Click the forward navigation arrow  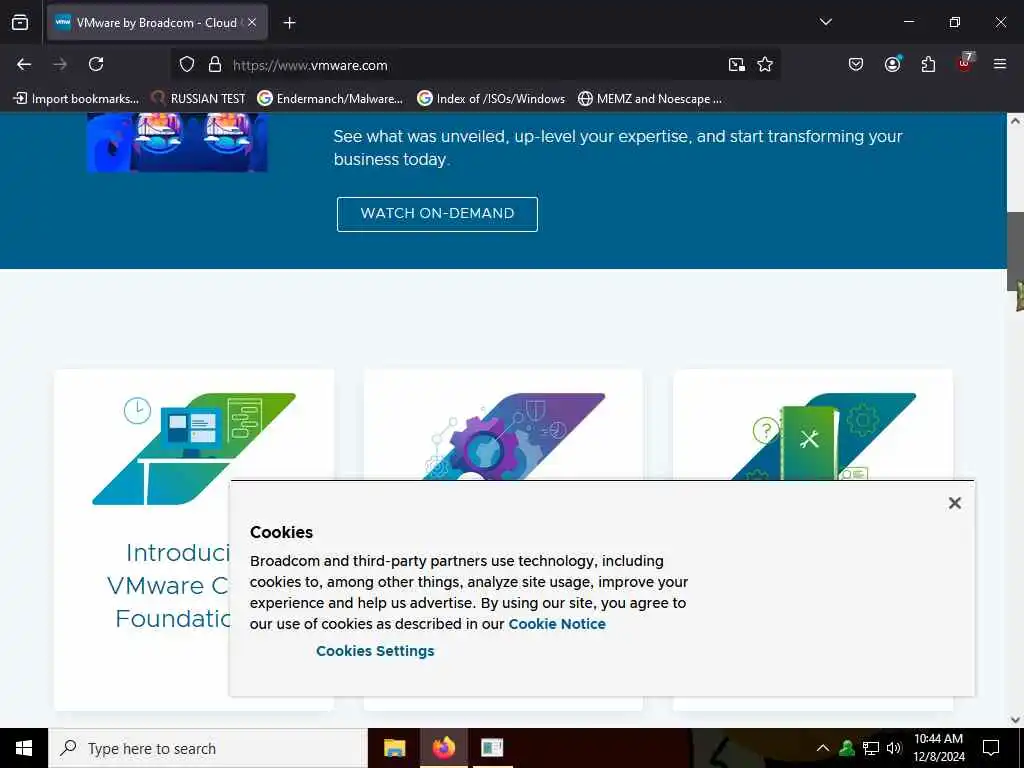click(60, 64)
